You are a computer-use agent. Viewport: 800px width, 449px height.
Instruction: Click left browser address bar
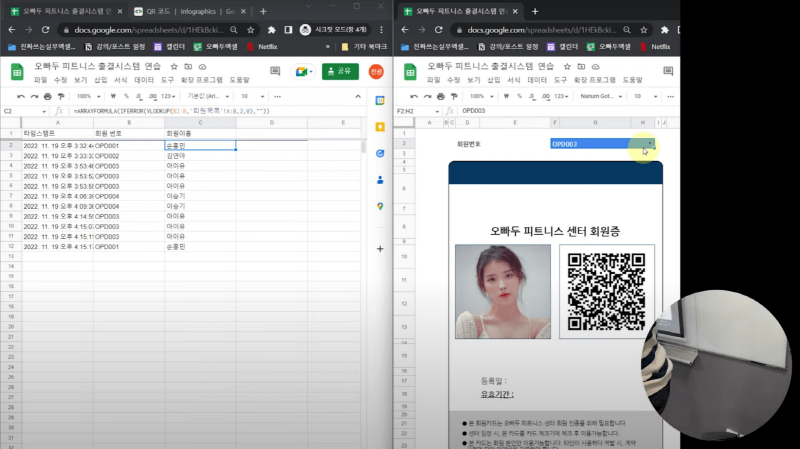pyautogui.click(x=148, y=30)
